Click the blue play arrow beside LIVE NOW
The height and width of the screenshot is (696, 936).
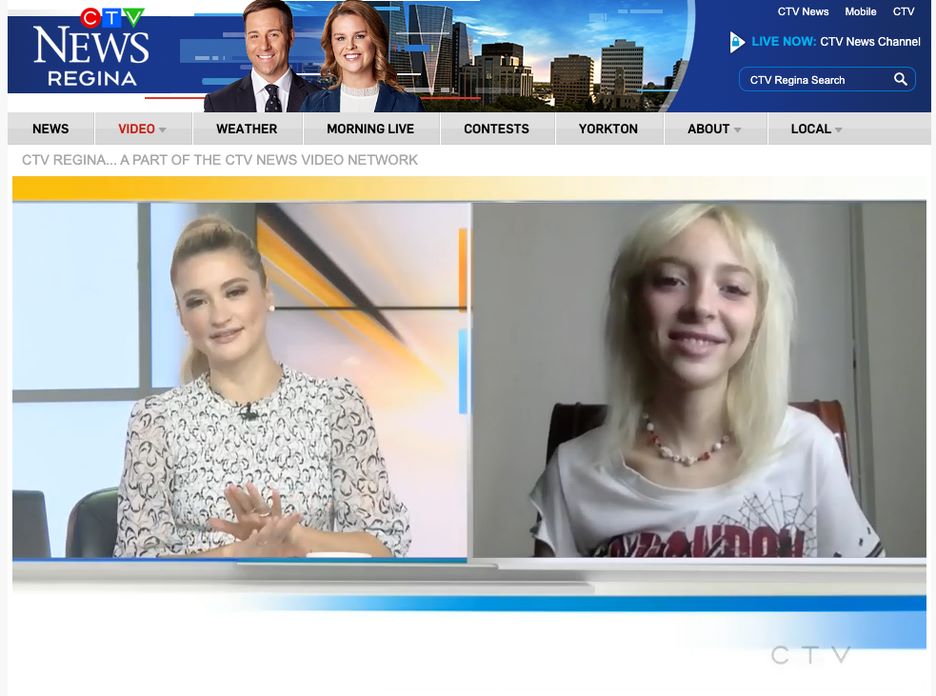click(x=734, y=41)
